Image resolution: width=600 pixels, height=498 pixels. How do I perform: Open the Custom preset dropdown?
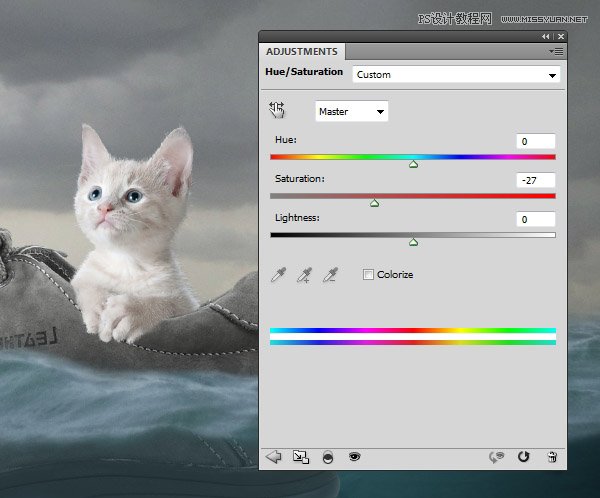[456, 74]
